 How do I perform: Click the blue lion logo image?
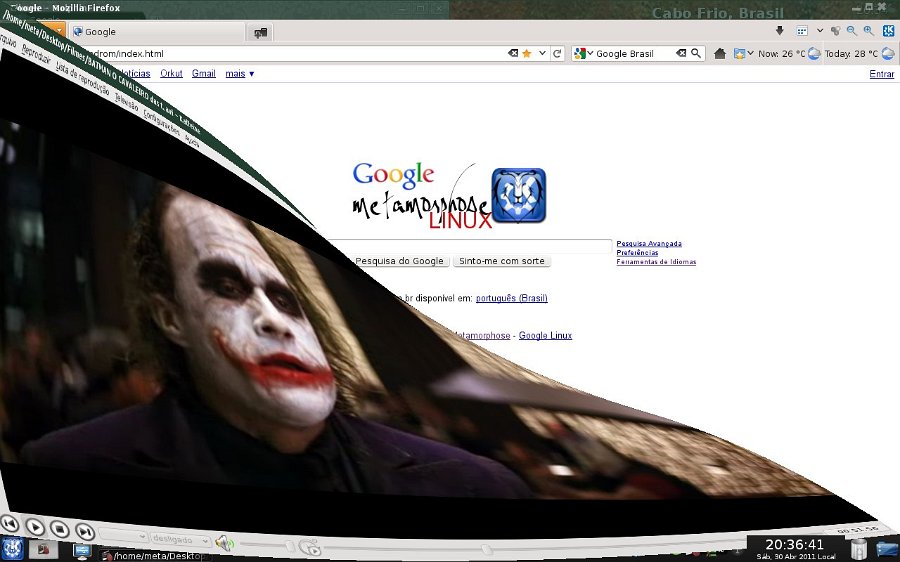click(519, 195)
